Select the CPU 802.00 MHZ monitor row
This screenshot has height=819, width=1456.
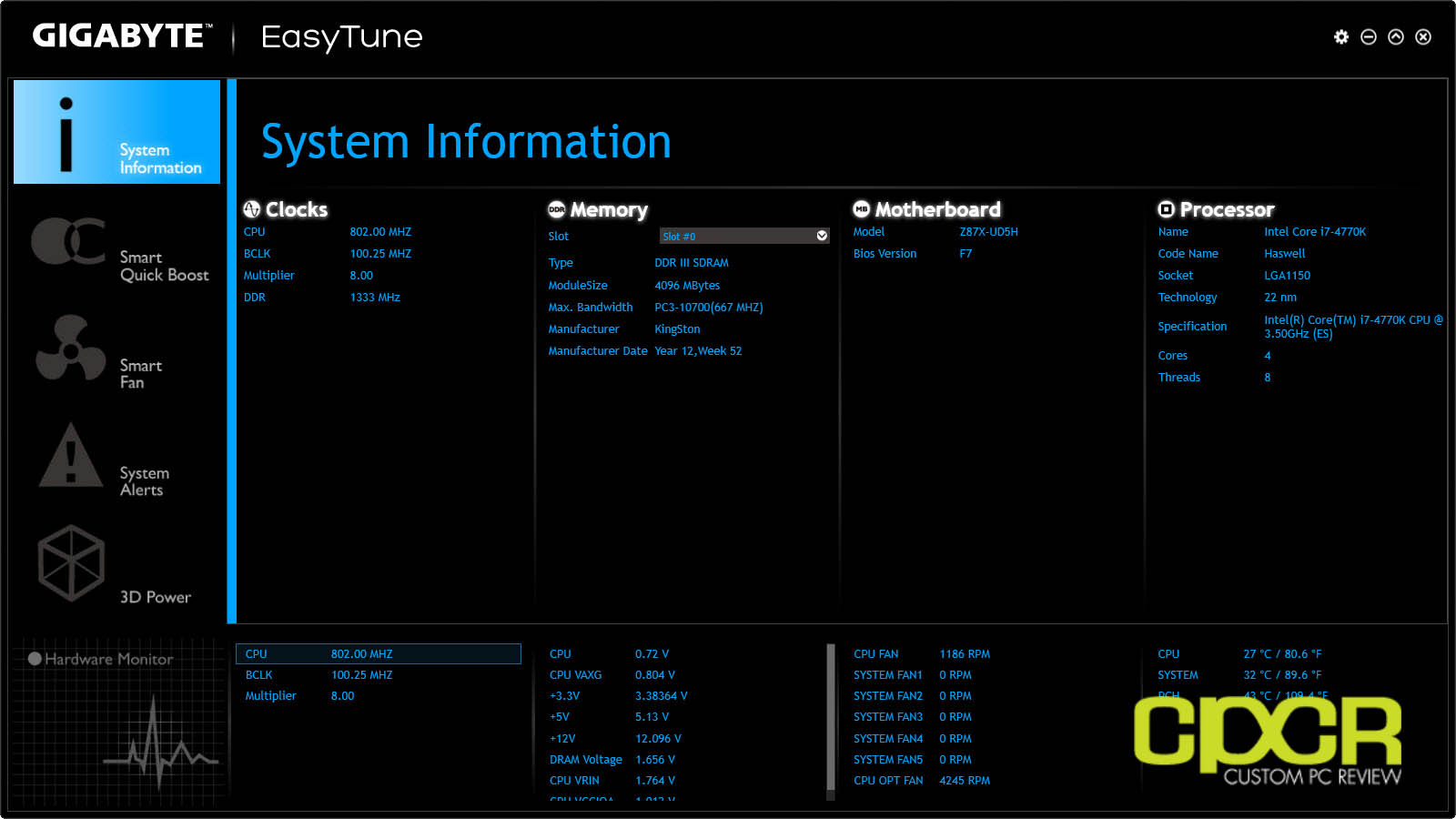tap(379, 653)
